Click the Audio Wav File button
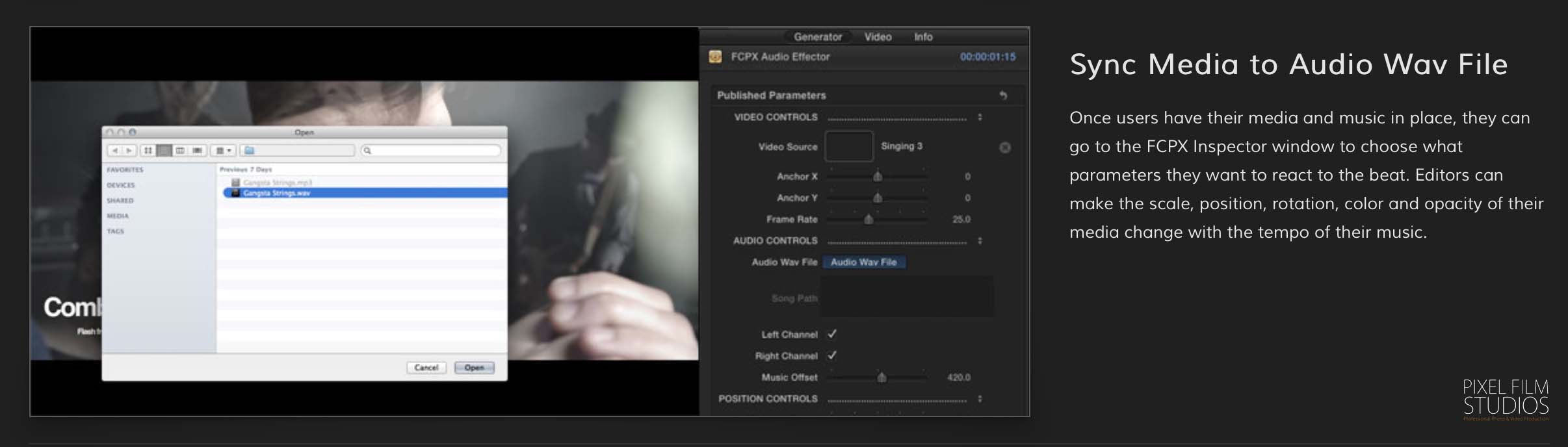This screenshot has width=1568, height=447. click(864, 262)
